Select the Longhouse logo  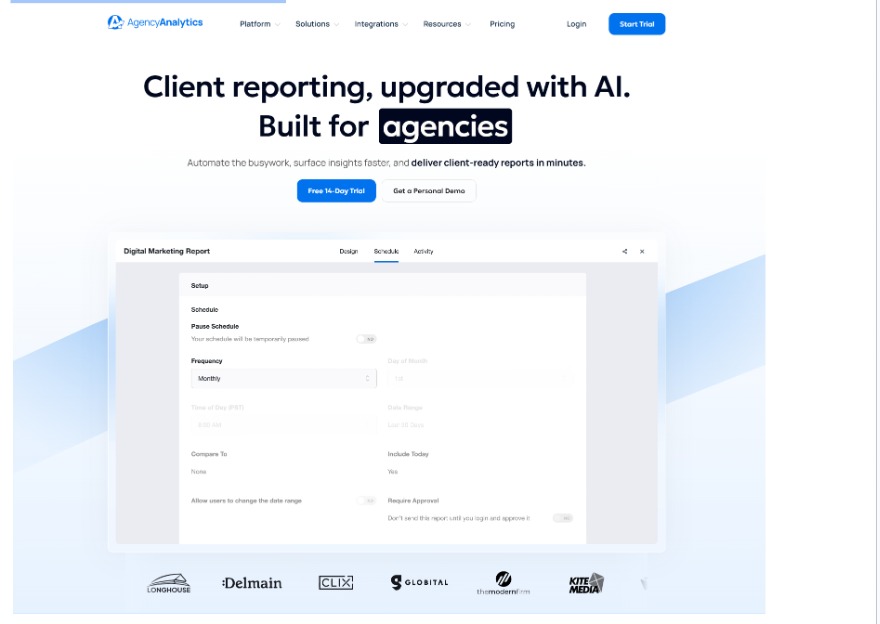point(170,580)
